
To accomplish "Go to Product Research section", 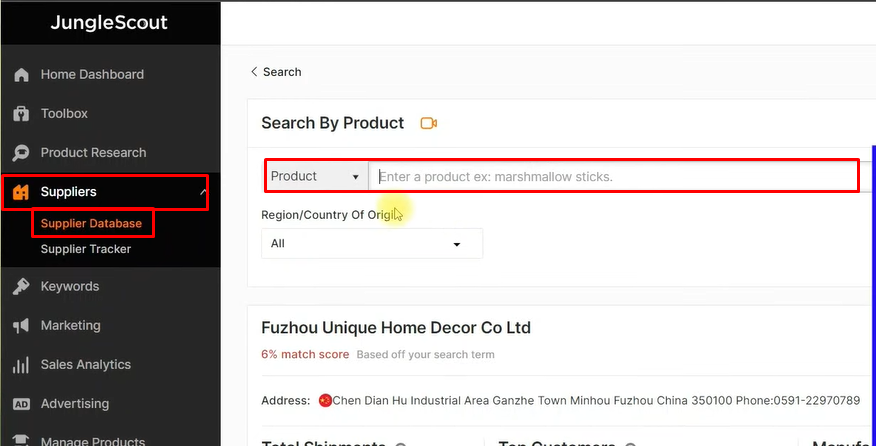I will click(93, 153).
